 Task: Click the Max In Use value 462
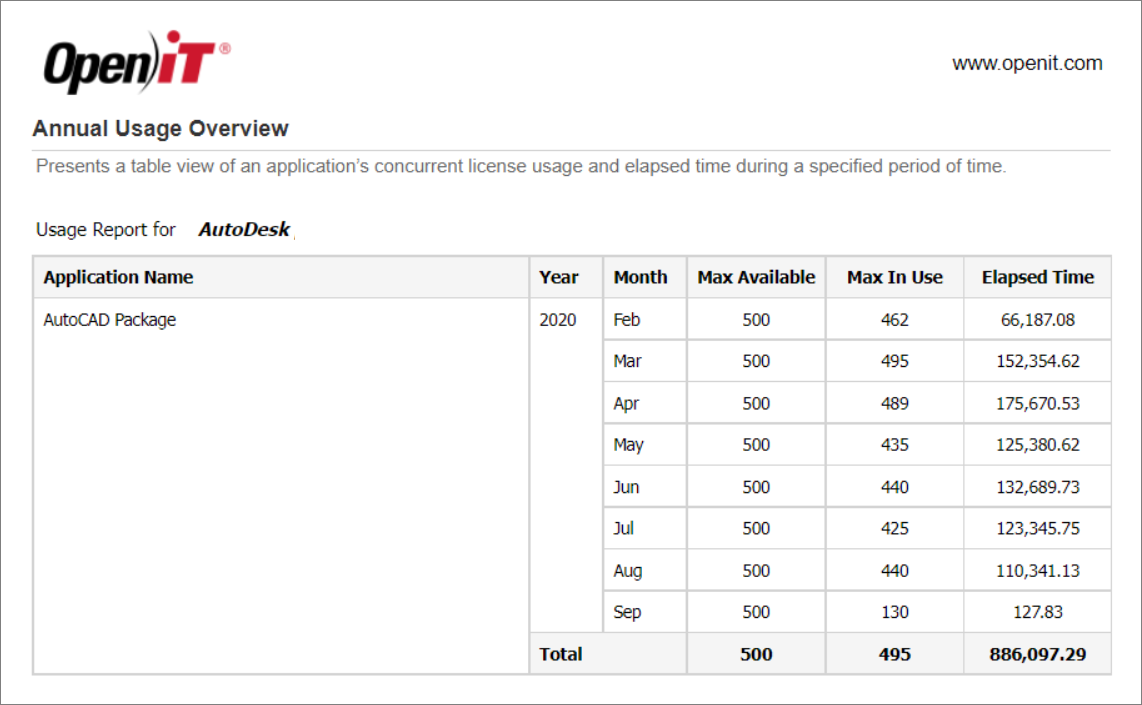[x=893, y=319]
